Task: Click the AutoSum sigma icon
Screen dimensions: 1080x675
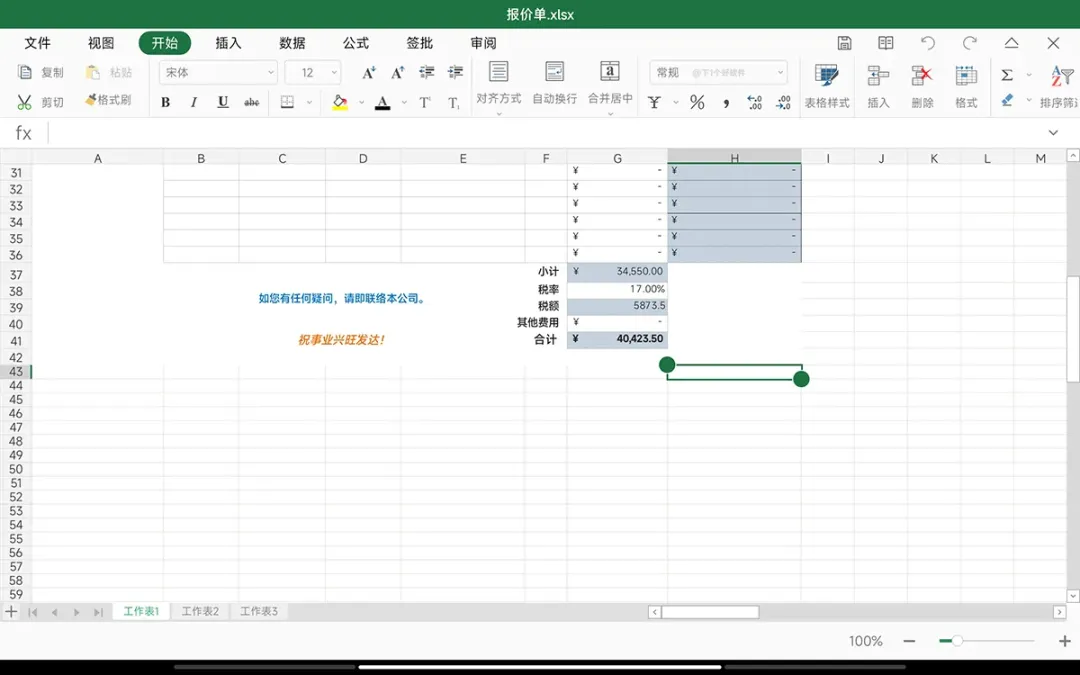Action: (1007, 74)
